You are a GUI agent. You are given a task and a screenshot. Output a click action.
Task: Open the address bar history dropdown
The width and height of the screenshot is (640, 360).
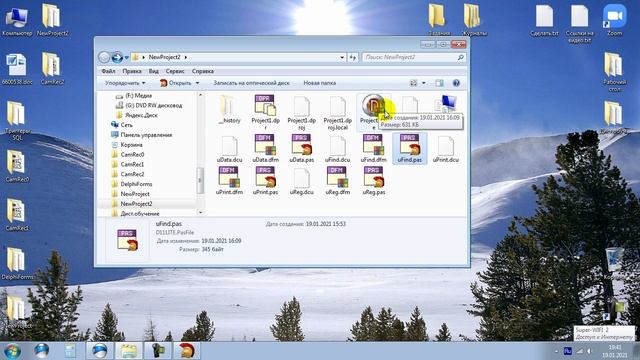tap(342, 58)
